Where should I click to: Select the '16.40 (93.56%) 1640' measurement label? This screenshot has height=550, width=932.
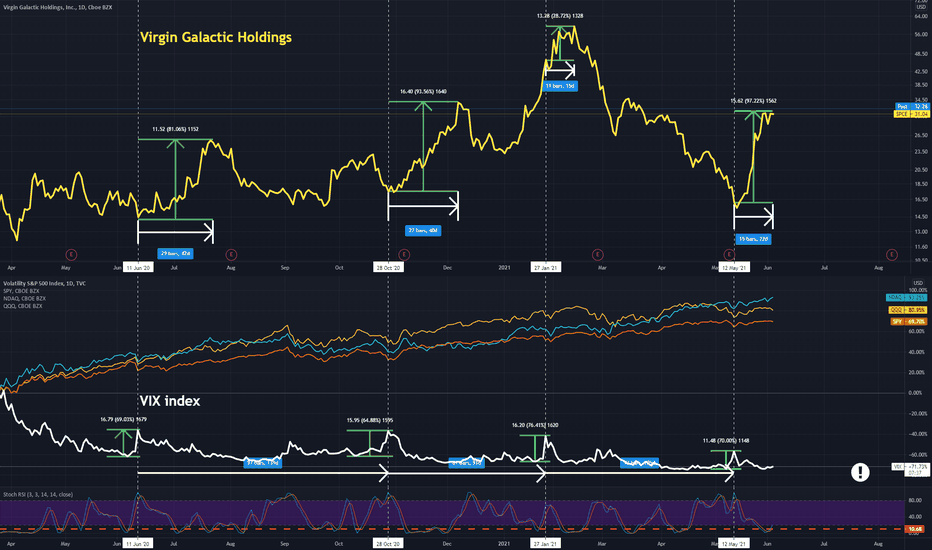423,92
